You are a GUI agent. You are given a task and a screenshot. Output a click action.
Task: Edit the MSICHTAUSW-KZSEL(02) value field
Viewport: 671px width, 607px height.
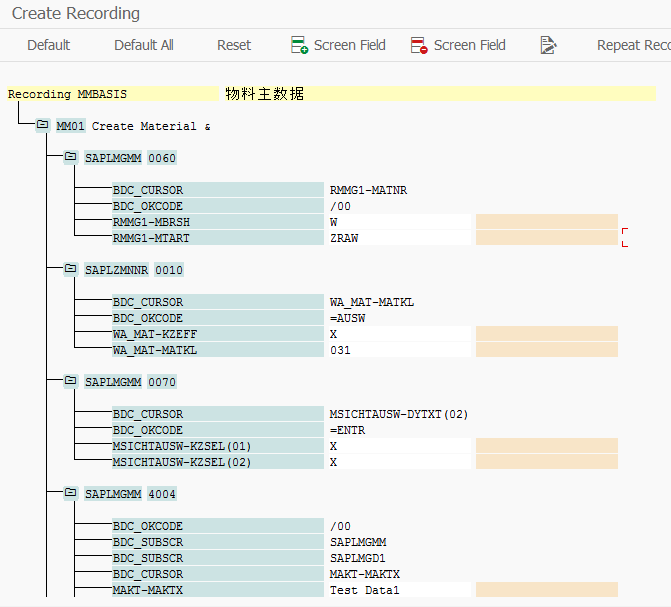[x=399, y=462]
